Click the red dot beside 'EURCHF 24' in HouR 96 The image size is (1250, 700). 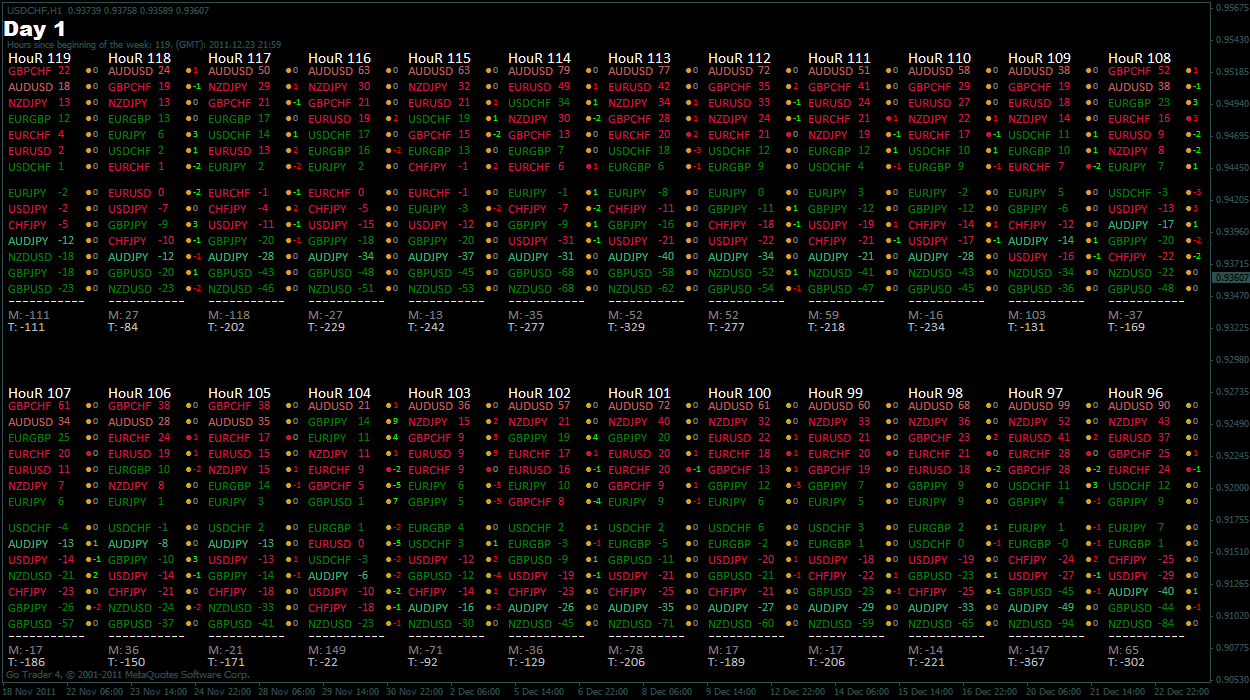[1188, 470]
